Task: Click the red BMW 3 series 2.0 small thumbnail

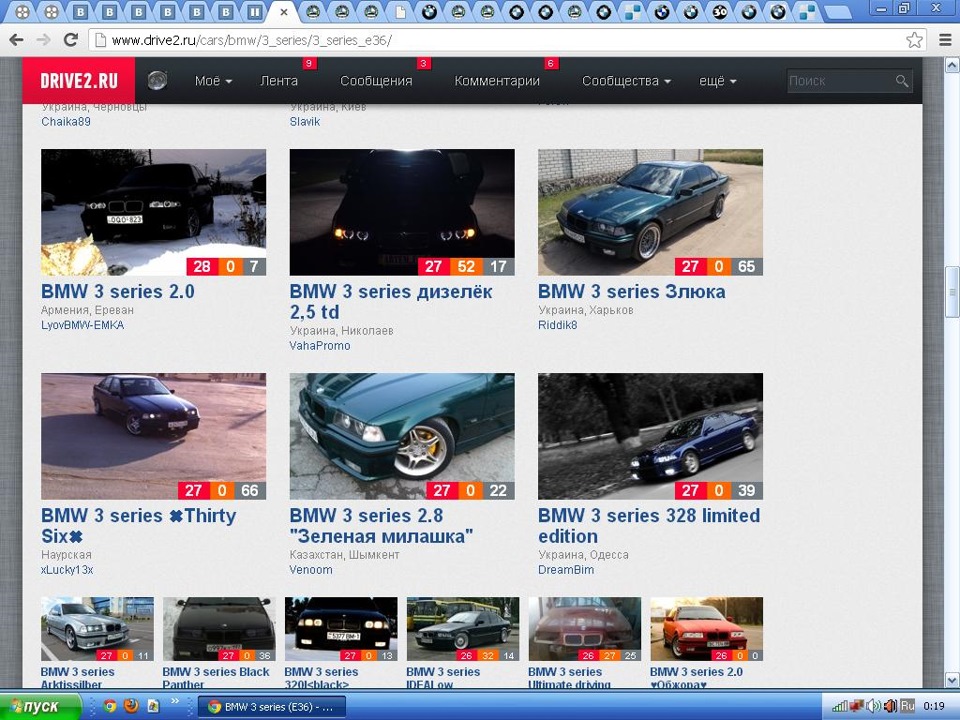Action: pos(707,629)
